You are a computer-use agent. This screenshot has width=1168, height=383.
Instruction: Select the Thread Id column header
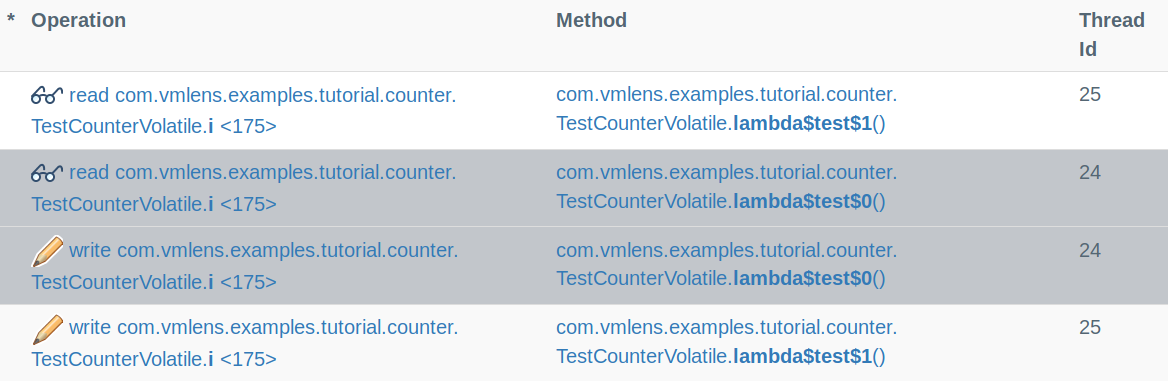click(x=1111, y=35)
